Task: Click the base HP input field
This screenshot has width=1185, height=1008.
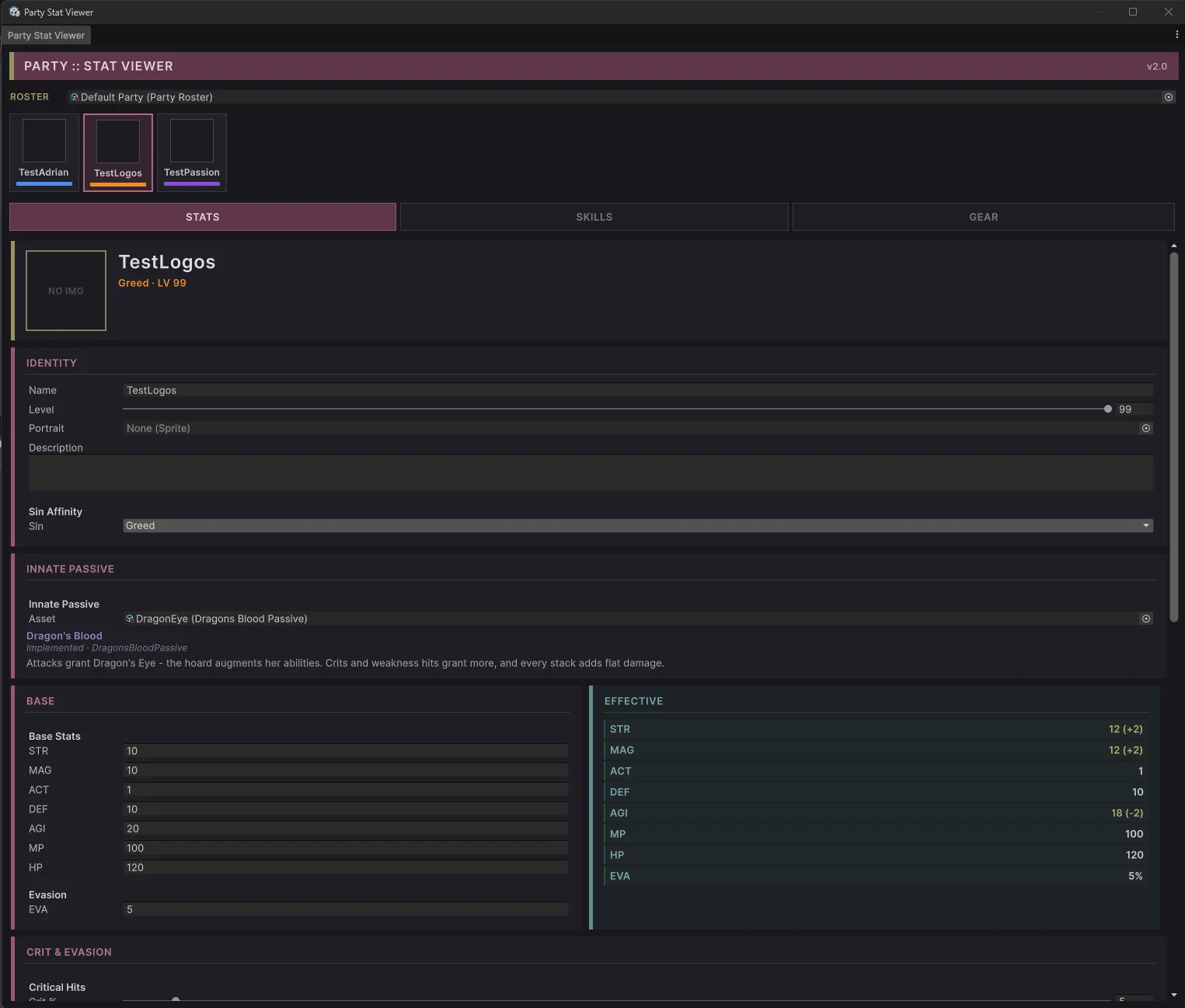Action: point(346,867)
